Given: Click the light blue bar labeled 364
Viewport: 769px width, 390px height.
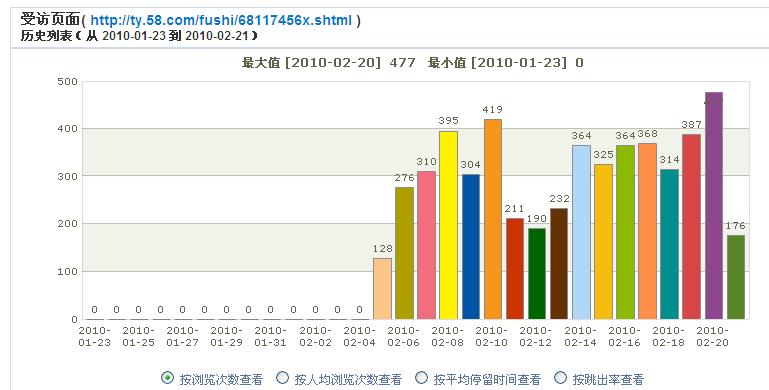Looking at the screenshot, I should click(x=581, y=232).
